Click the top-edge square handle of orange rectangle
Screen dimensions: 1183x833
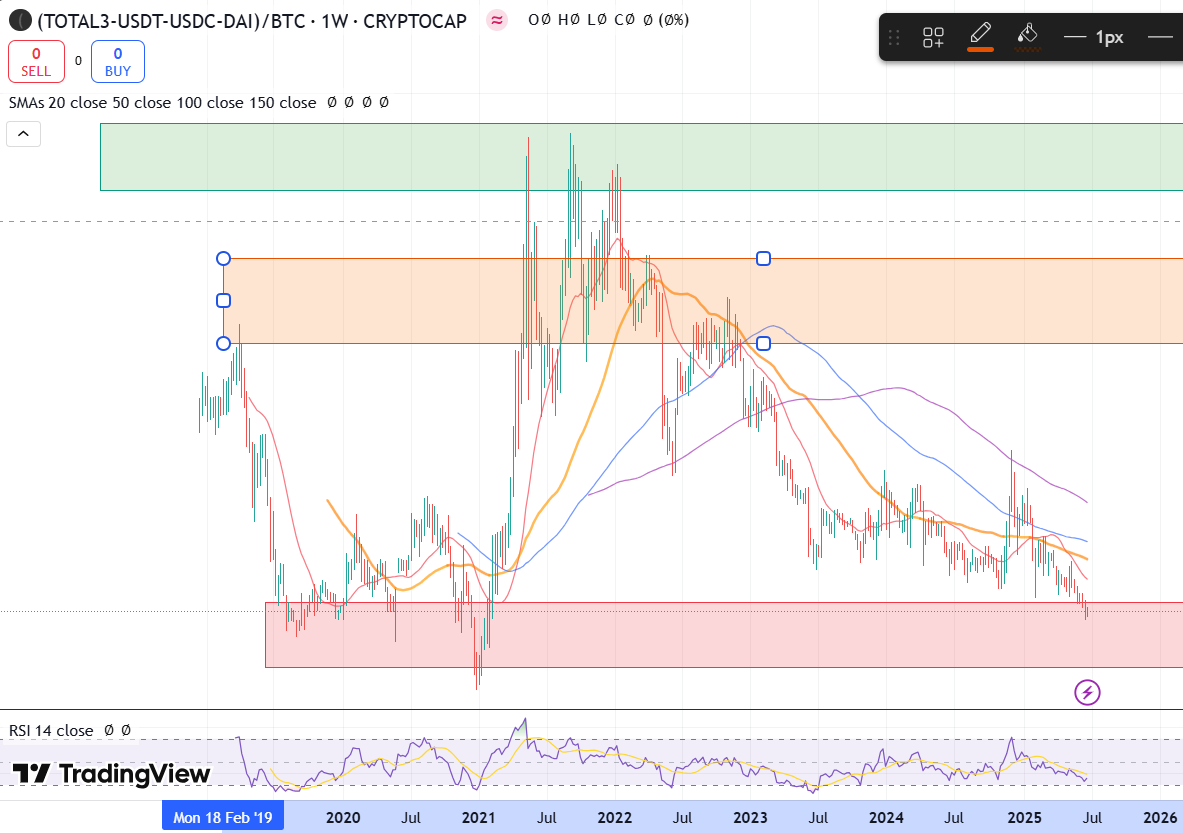pos(764,259)
